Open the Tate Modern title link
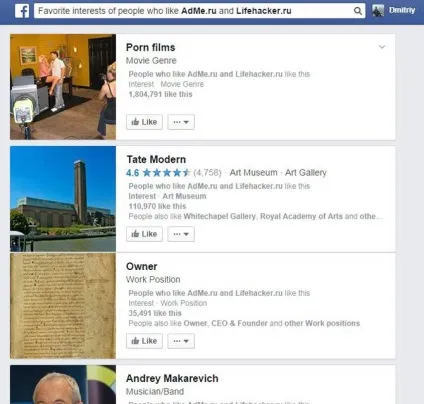The width and height of the screenshot is (424, 404). coord(156,159)
